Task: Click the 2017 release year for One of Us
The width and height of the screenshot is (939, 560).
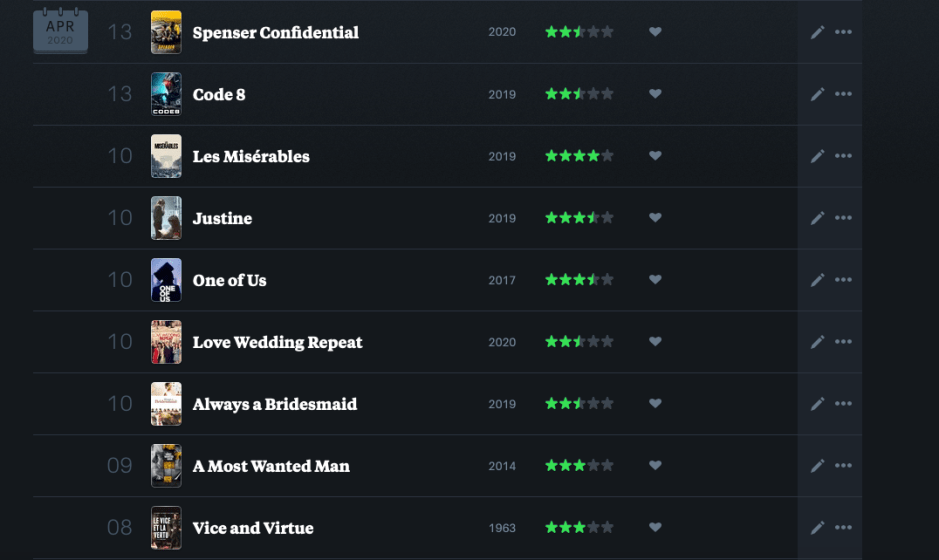Action: [502, 280]
